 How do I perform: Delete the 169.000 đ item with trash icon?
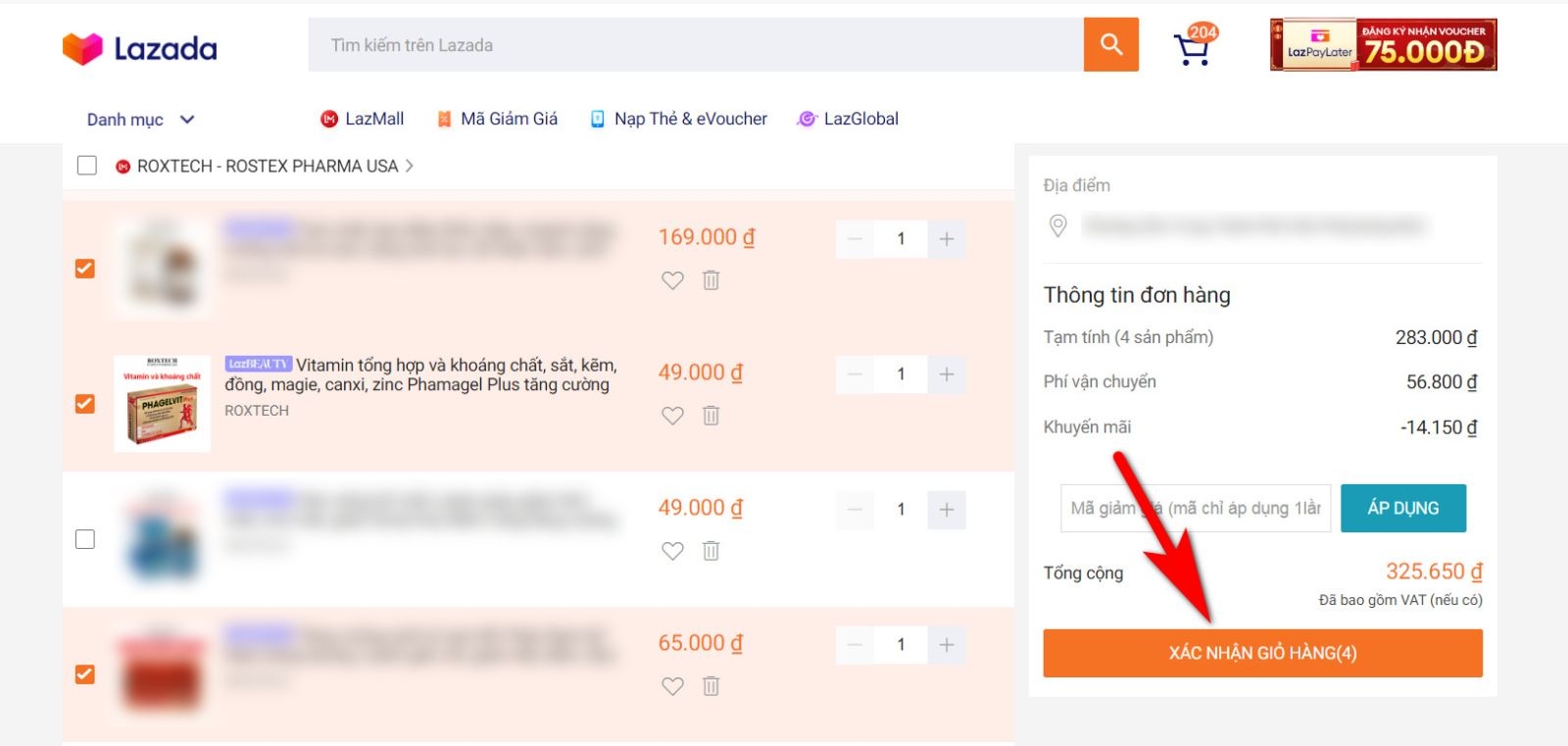[x=711, y=280]
